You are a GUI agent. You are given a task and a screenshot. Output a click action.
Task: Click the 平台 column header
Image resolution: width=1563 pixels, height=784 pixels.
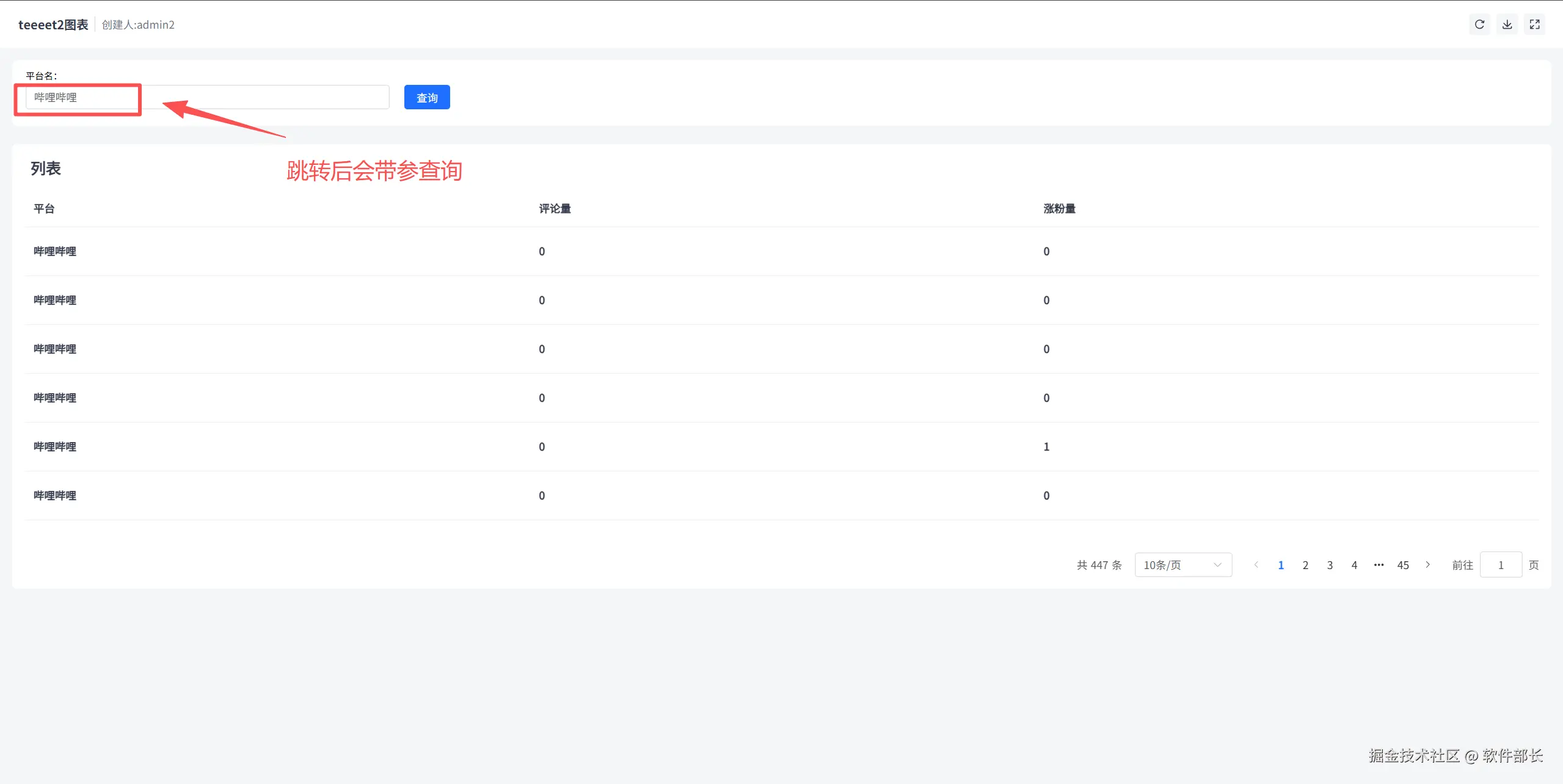44,209
